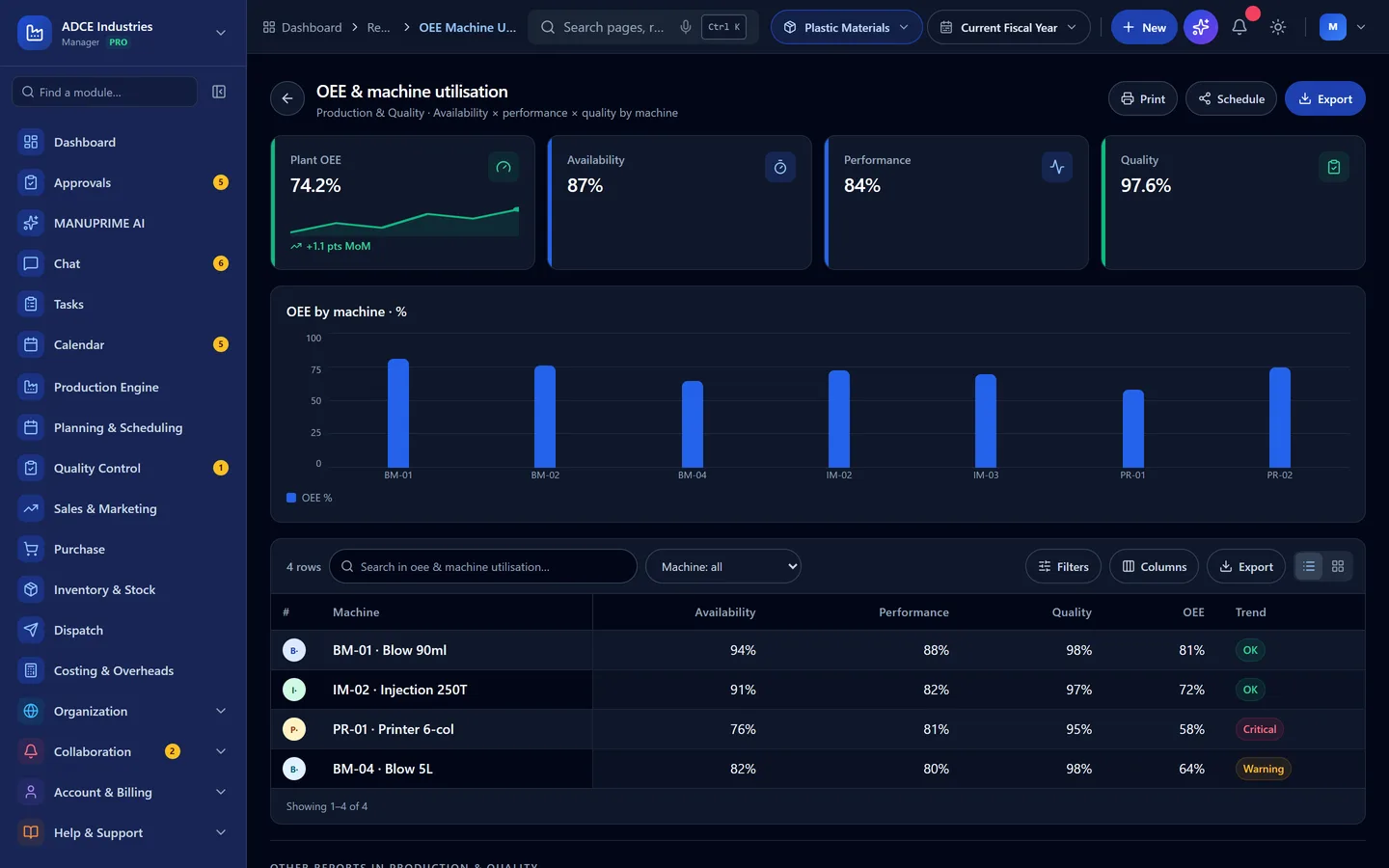Click the Plant OEE gauge icon
This screenshot has height=868, width=1389.
504,167
